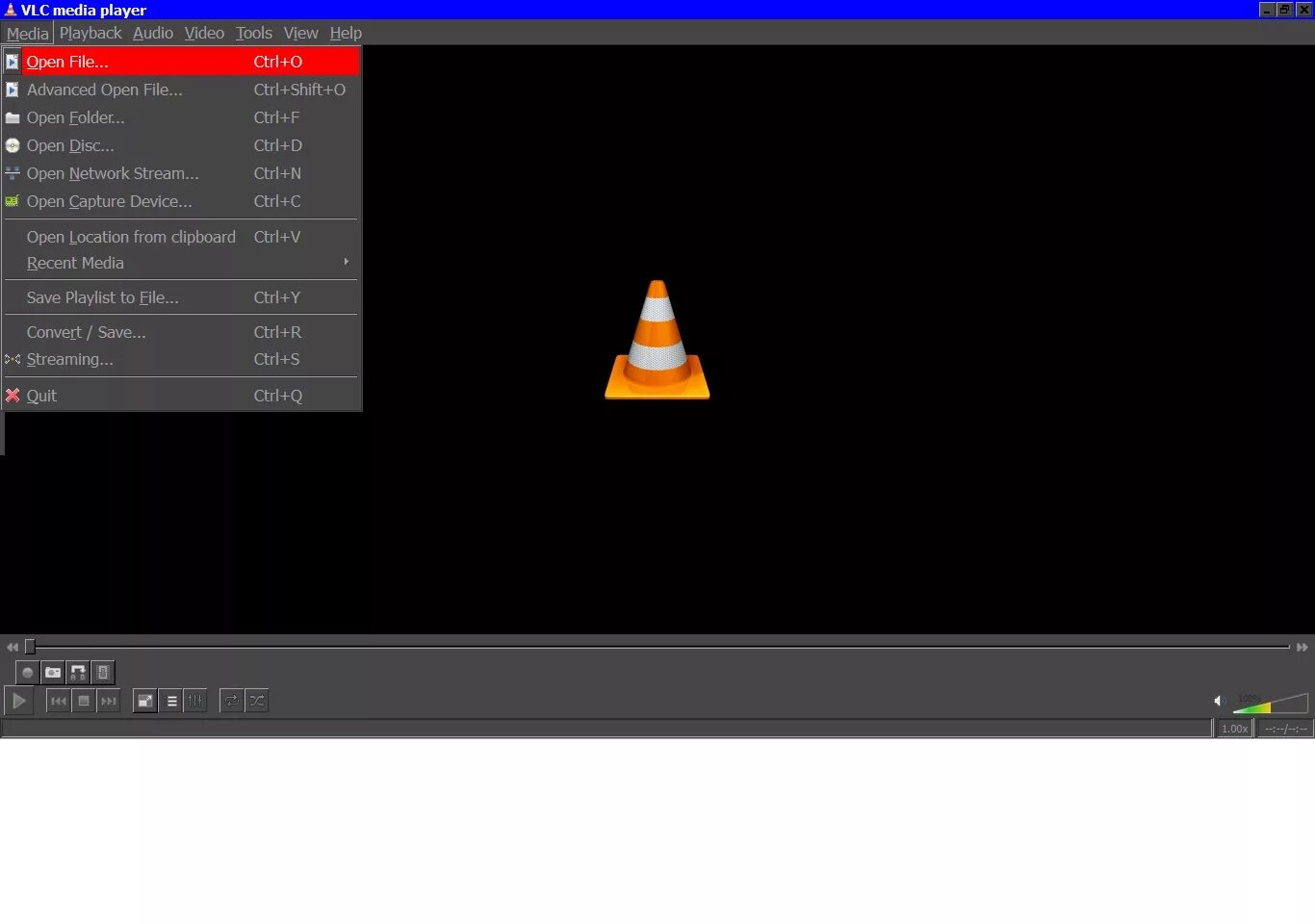Choose Save Playlist to File...
The image size is (1315, 924).
[181, 297]
